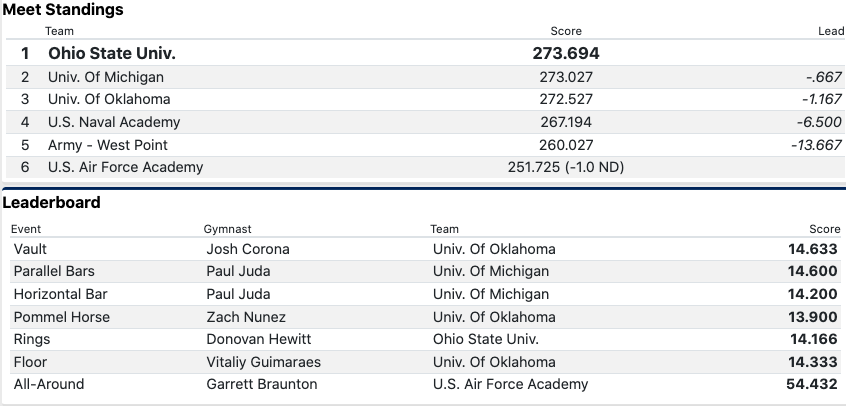
Task: Click the 251.725 (-1.0 ND) score
Action: click(x=565, y=167)
